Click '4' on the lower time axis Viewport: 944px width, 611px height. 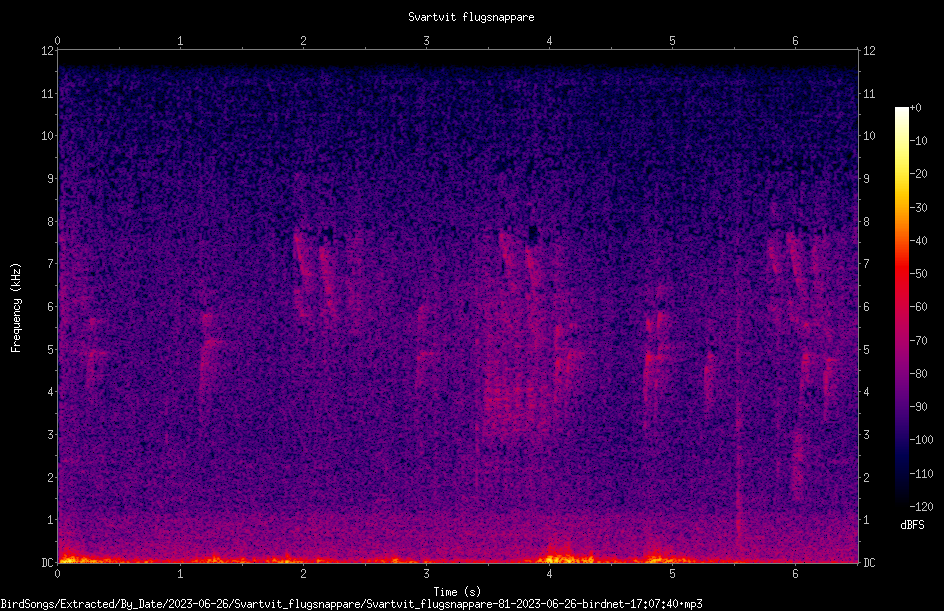pyautogui.click(x=549, y=574)
